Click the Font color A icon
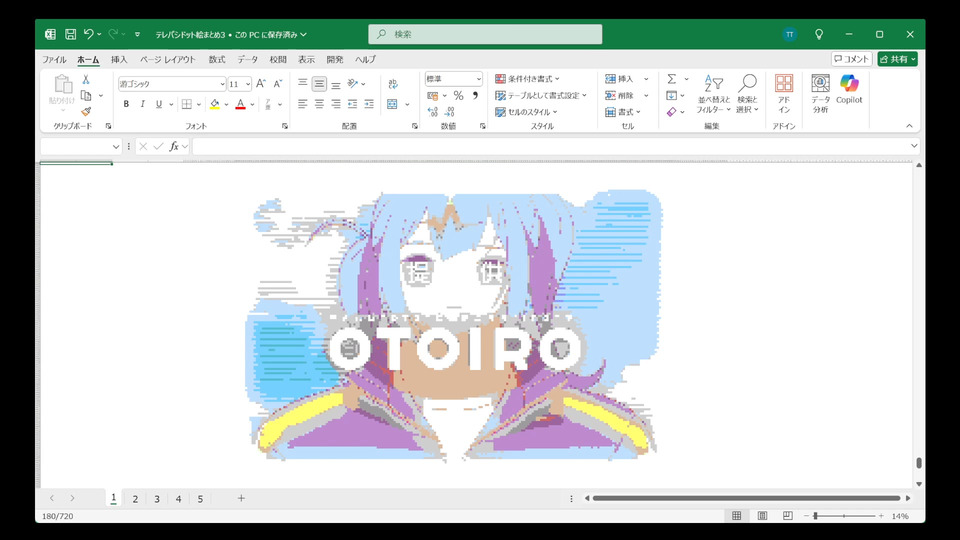This screenshot has width=960, height=540. point(241,104)
